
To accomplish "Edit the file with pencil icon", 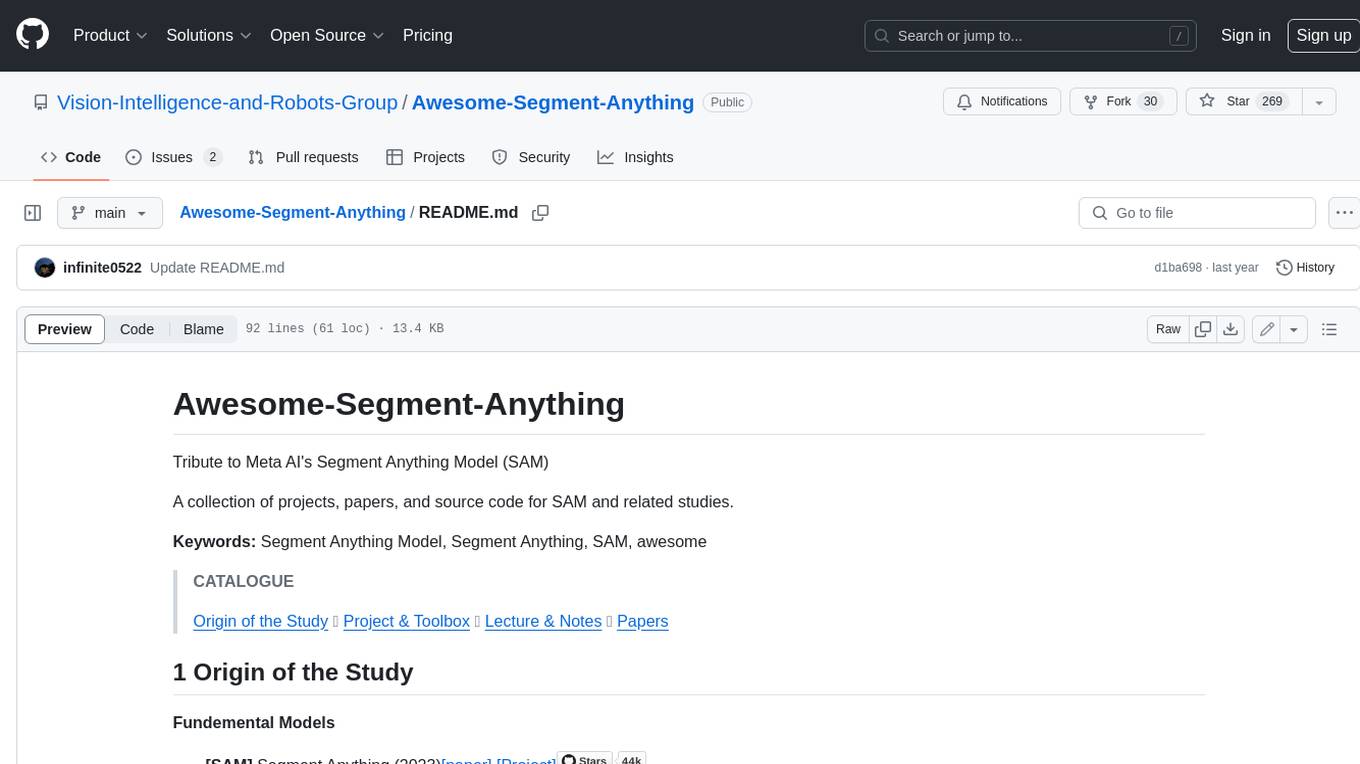I will (1267, 329).
